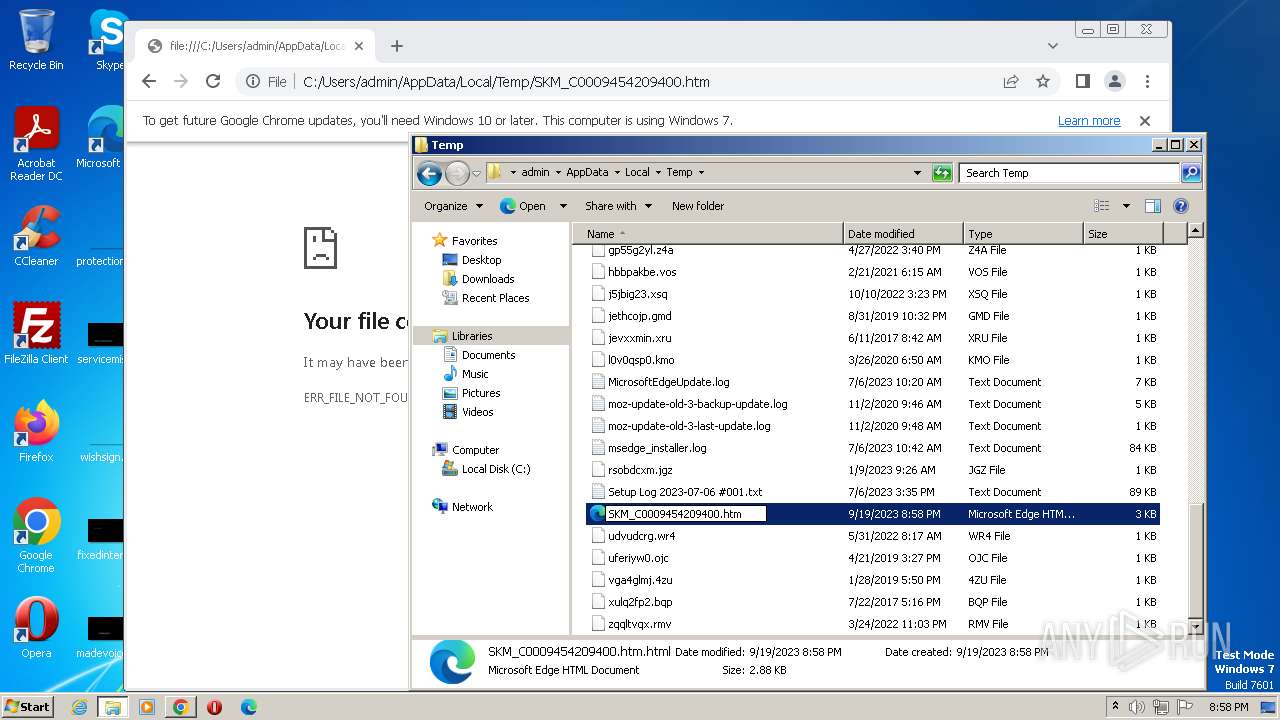1280x720 pixels.
Task: Click the file rename text box
Action: click(x=685, y=514)
